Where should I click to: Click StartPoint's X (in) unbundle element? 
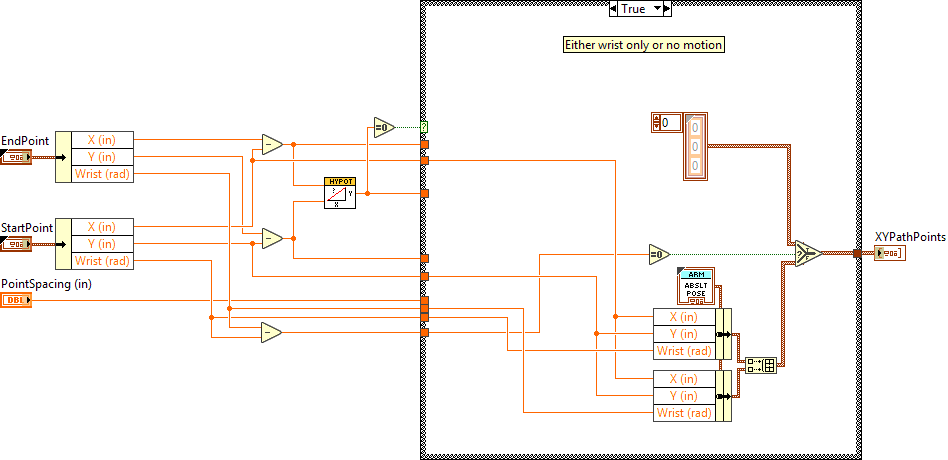point(103,227)
